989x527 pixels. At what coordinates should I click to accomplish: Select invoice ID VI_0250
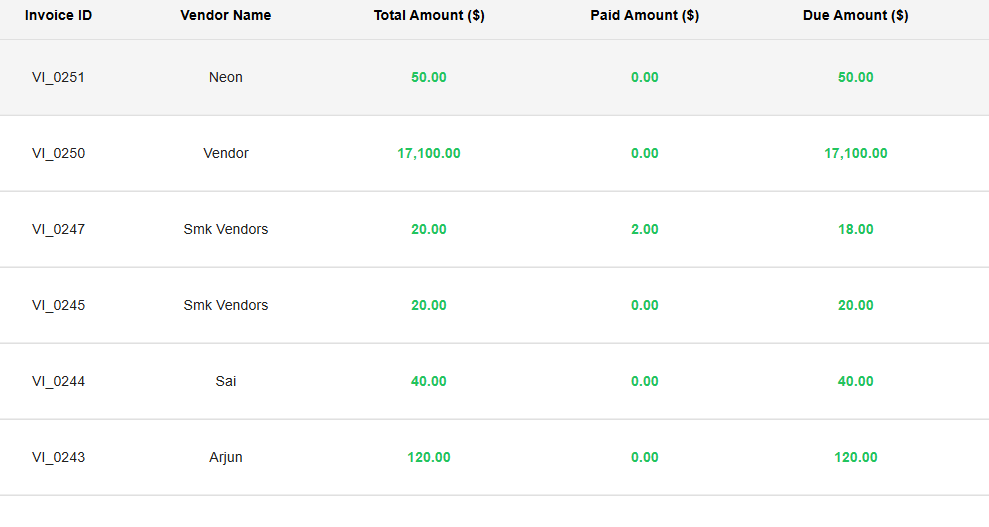58,153
